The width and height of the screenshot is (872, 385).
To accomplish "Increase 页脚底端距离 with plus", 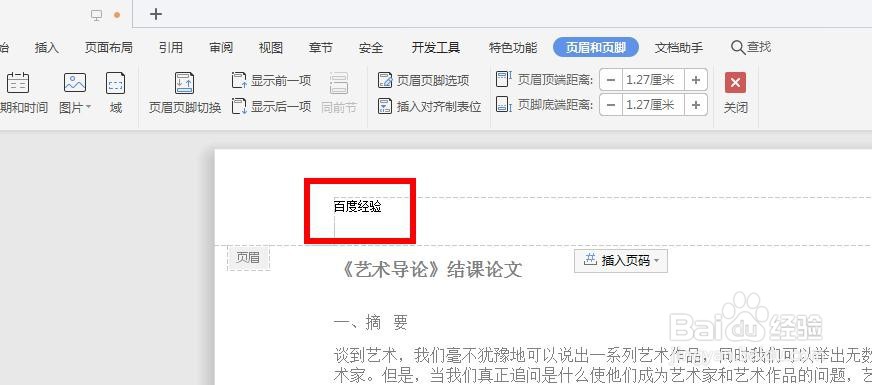I will (x=696, y=105).
